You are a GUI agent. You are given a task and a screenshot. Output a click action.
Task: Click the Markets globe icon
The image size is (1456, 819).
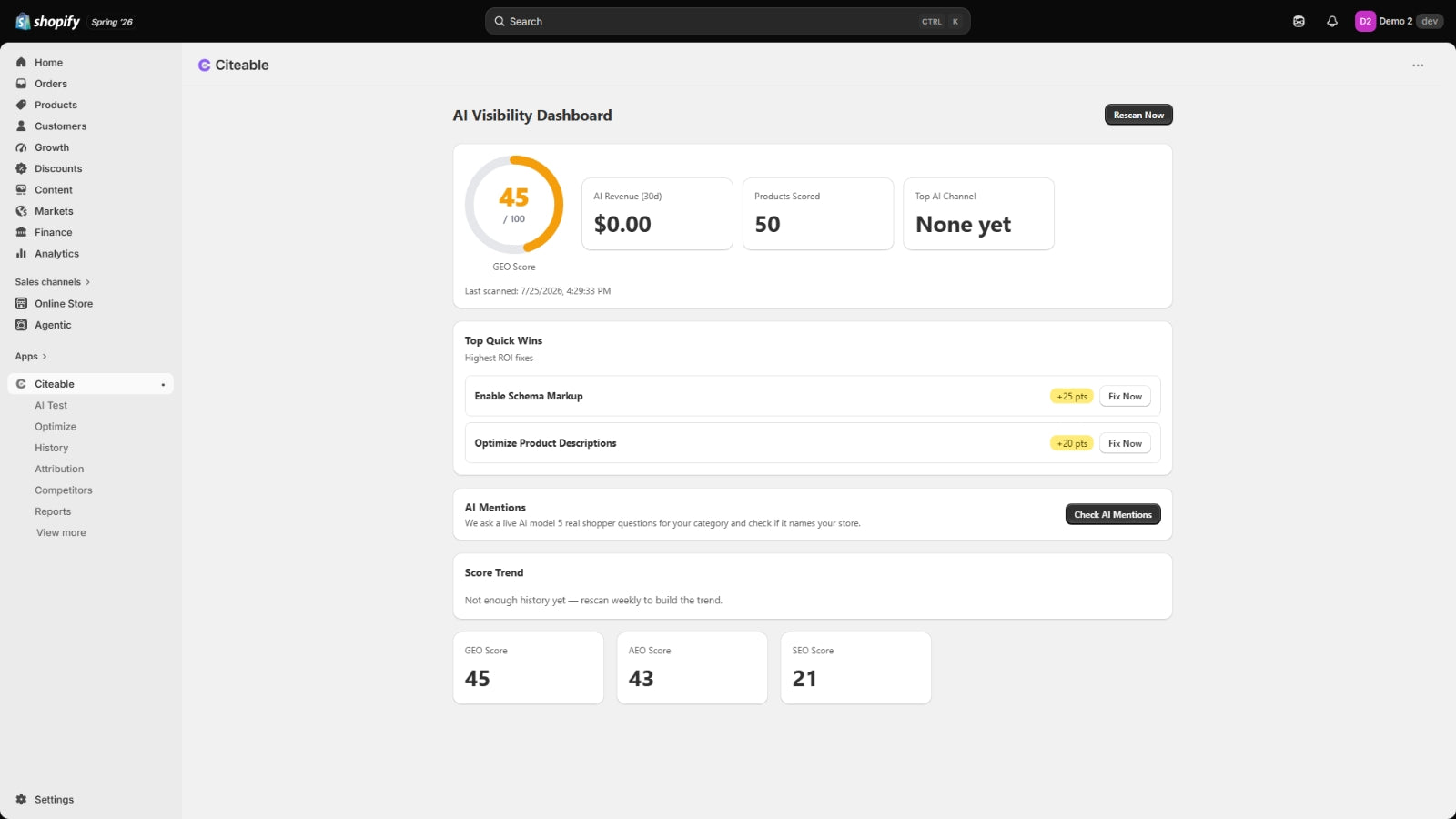point(21,211)
